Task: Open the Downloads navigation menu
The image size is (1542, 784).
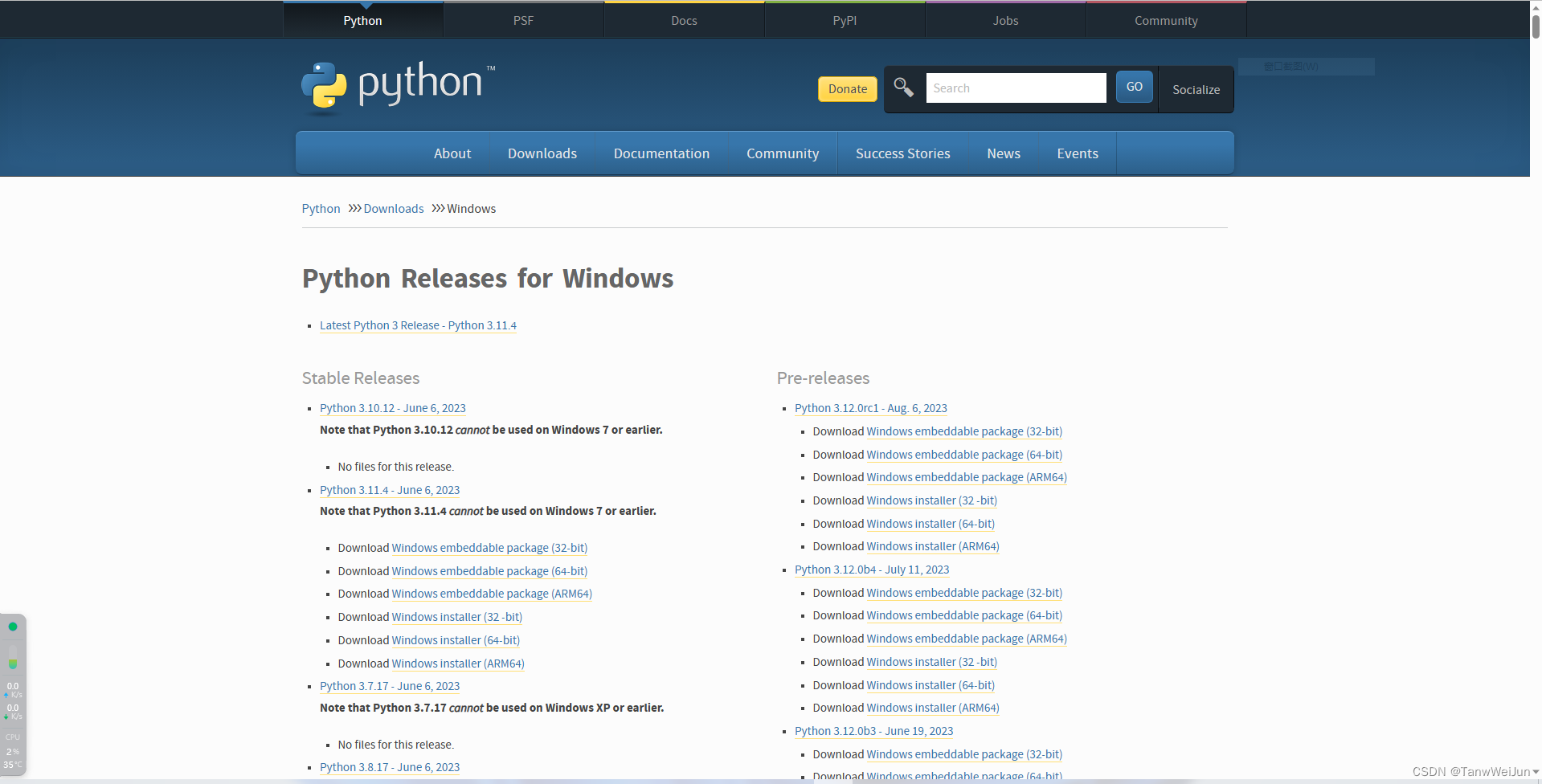Action: [x=542, y=153]
